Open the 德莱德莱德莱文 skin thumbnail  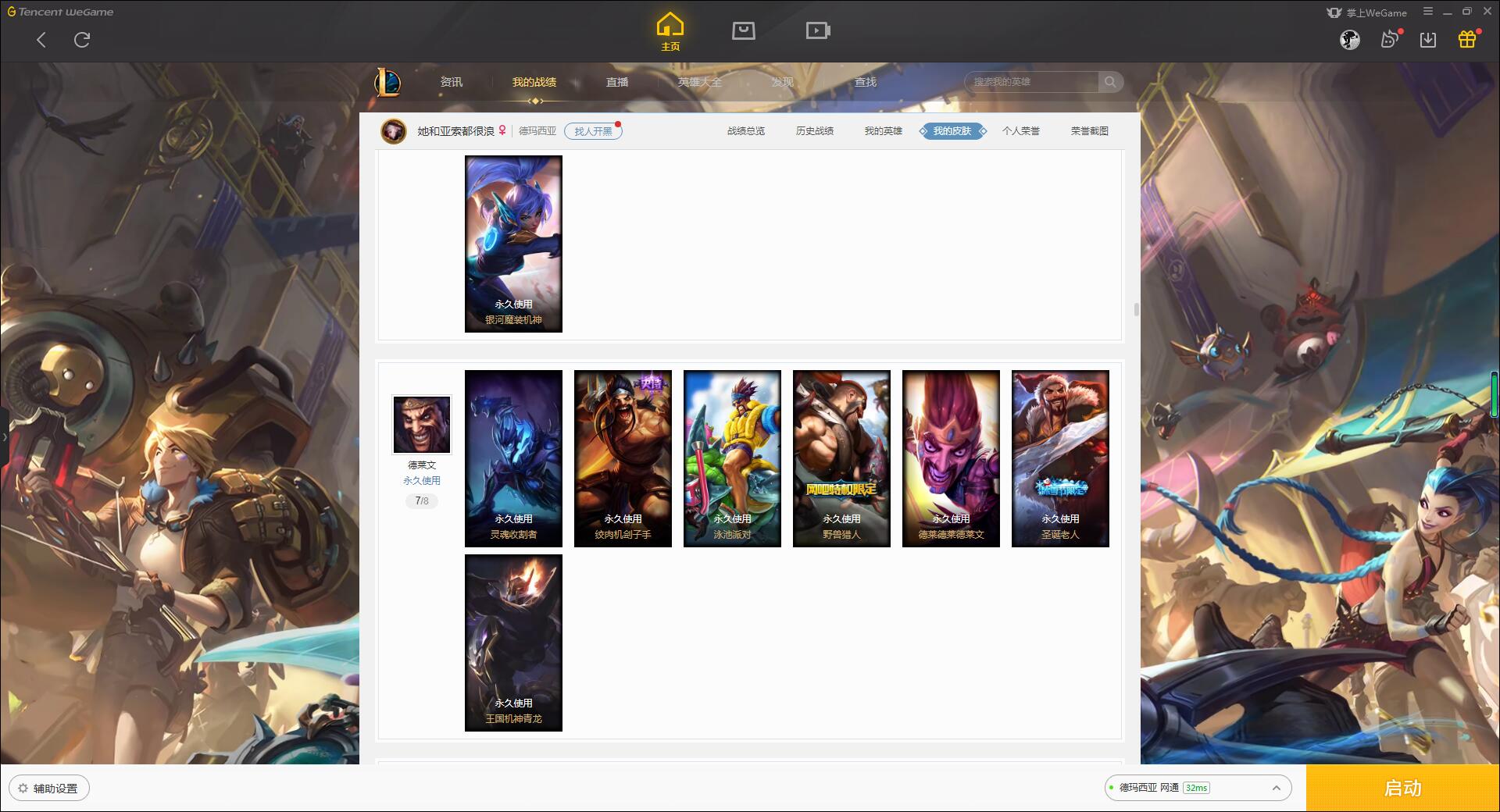951,458
